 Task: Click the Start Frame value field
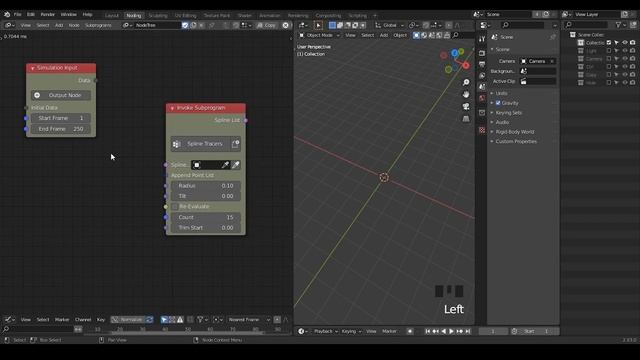pos(61,118)
